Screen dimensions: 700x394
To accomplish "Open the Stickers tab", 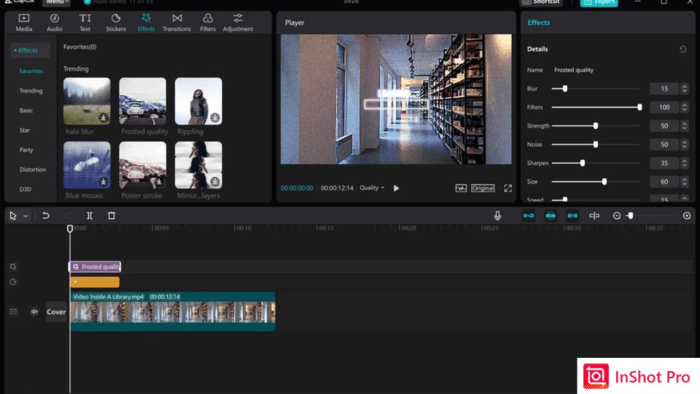I will 116,22.
